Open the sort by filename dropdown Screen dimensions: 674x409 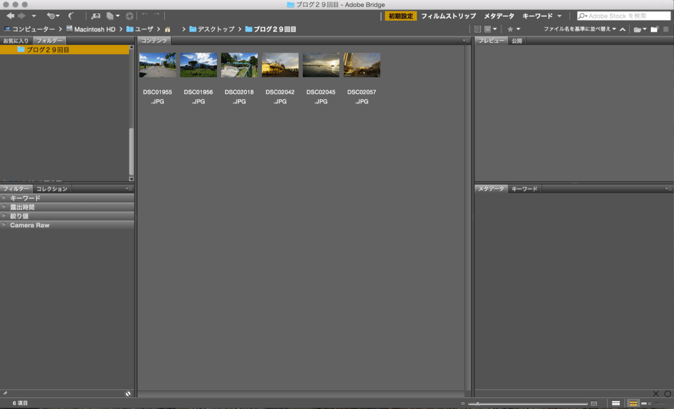point(580,29)
